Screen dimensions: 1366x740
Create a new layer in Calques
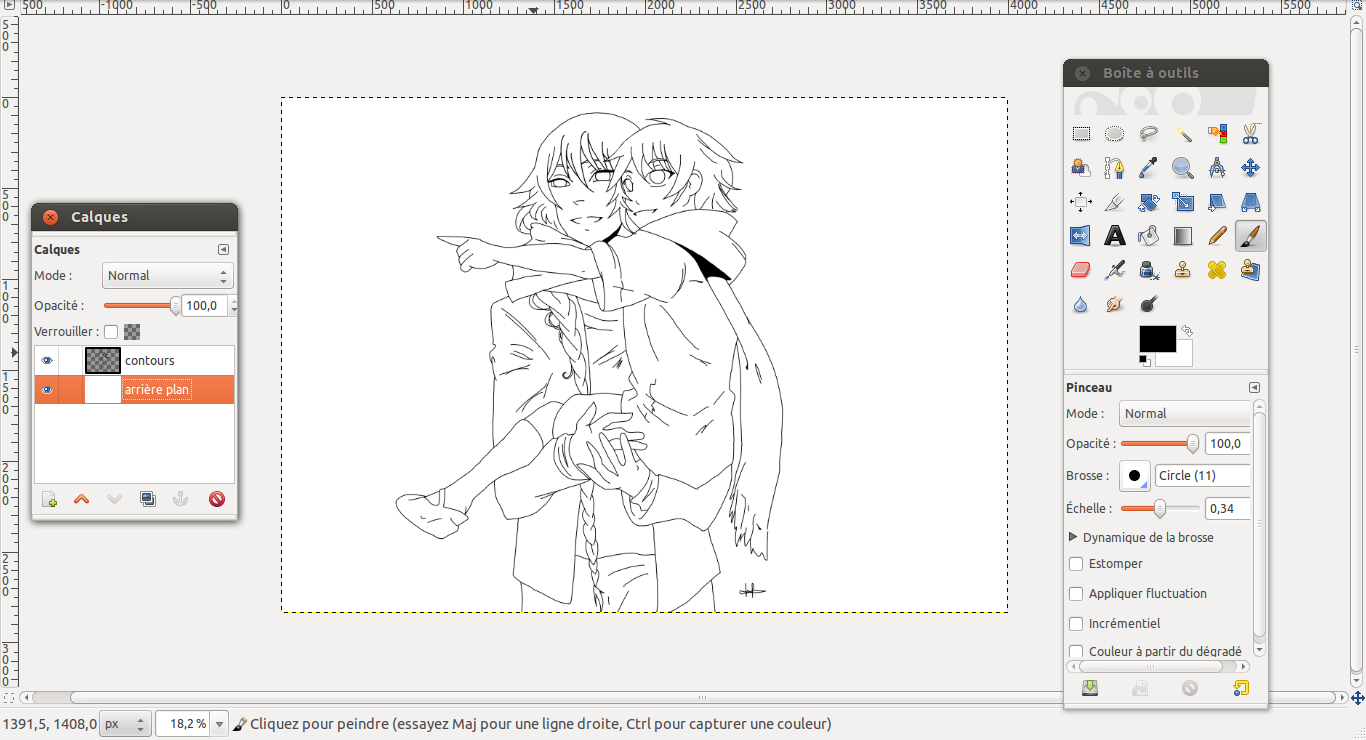49,499
